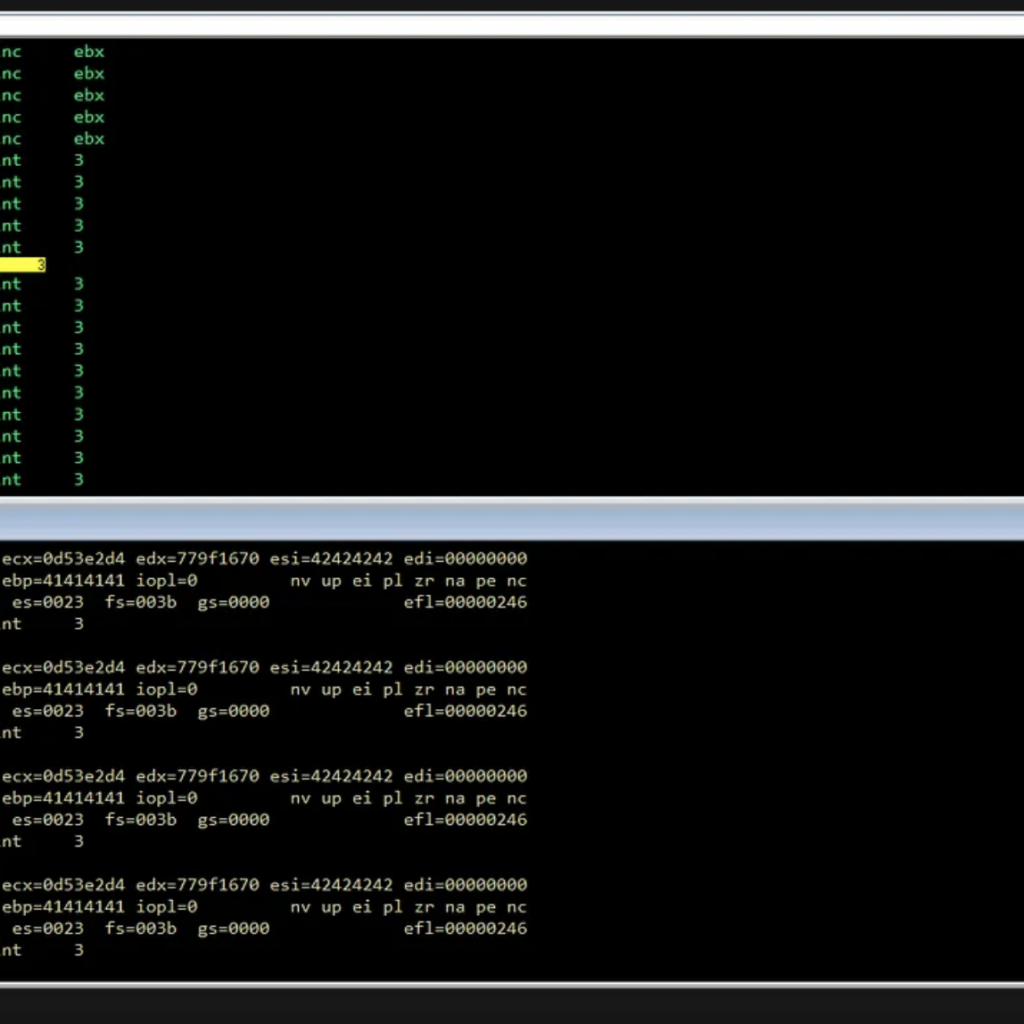
Task: Click the yellow highlighted current instruction line
Action: pos(22,265)
